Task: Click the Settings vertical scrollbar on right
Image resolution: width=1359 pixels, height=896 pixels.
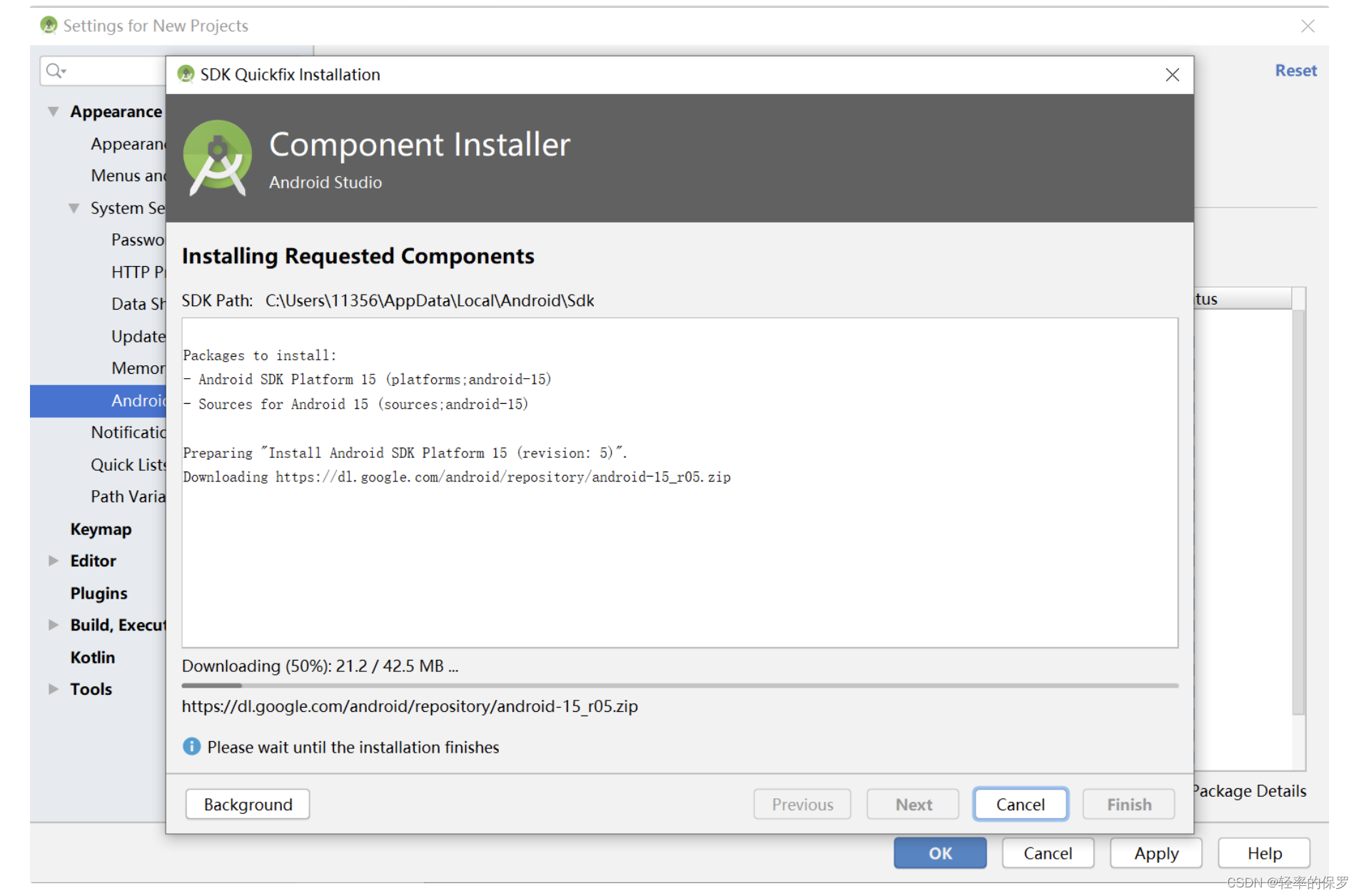Action: click(1299, 511)
